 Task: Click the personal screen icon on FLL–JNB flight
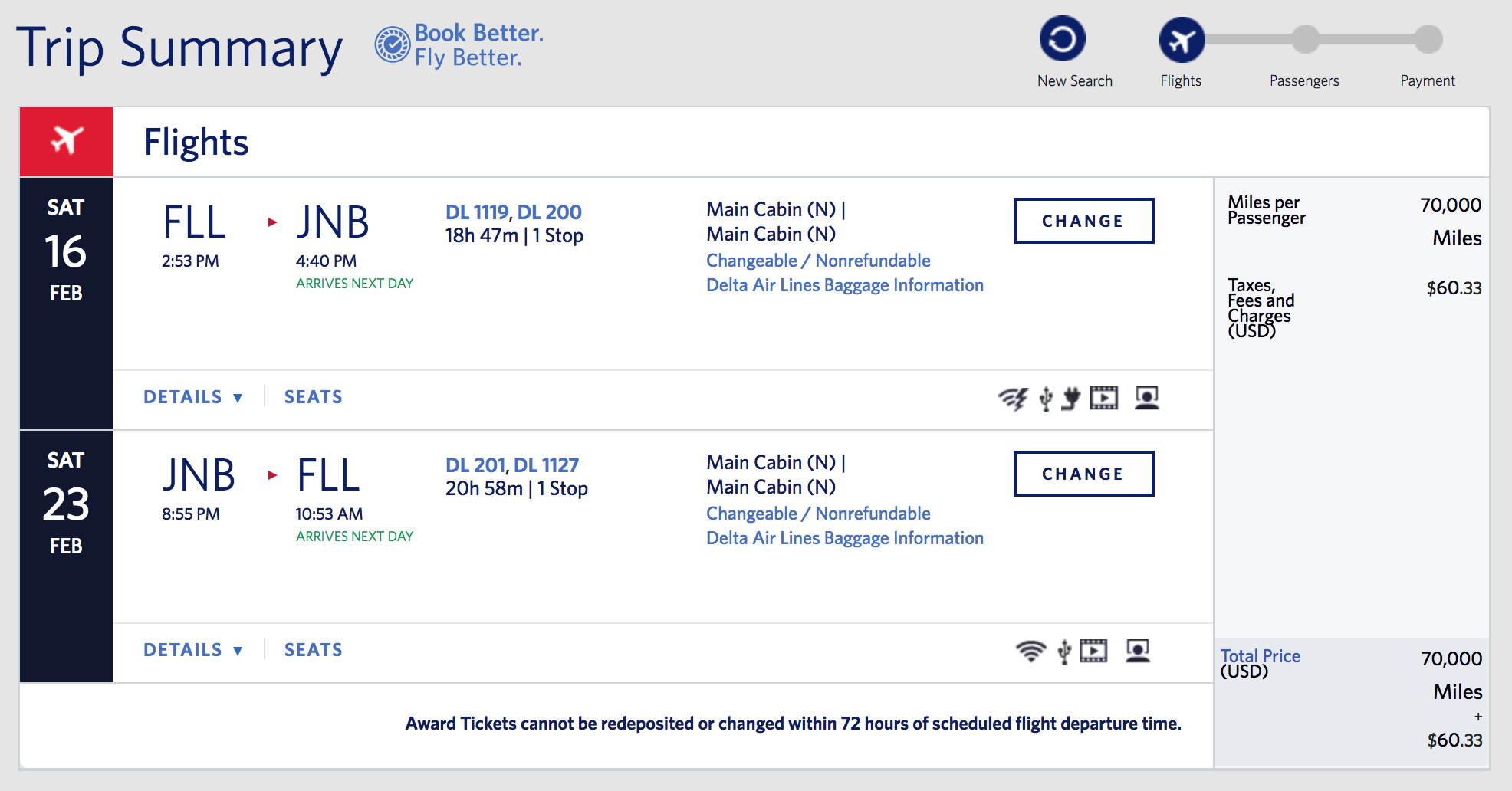pos(1146,398)
